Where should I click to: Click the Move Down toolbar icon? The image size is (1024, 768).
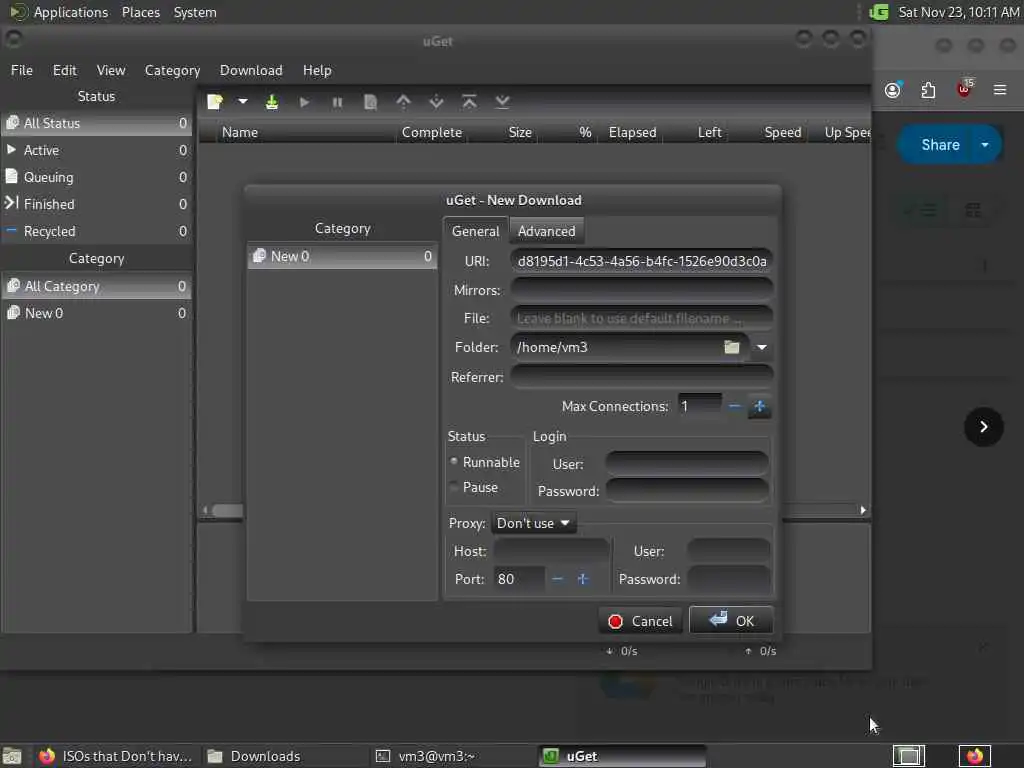[436, 102]
